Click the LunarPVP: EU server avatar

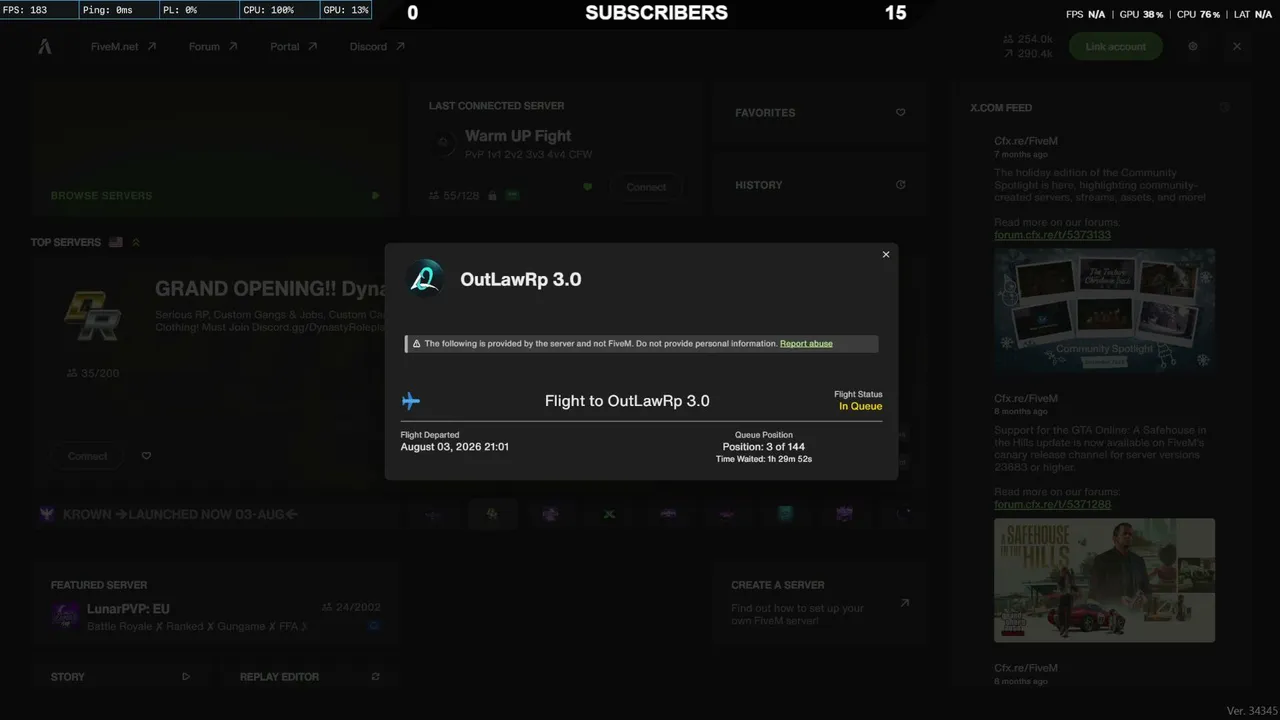tap(66, 615)
